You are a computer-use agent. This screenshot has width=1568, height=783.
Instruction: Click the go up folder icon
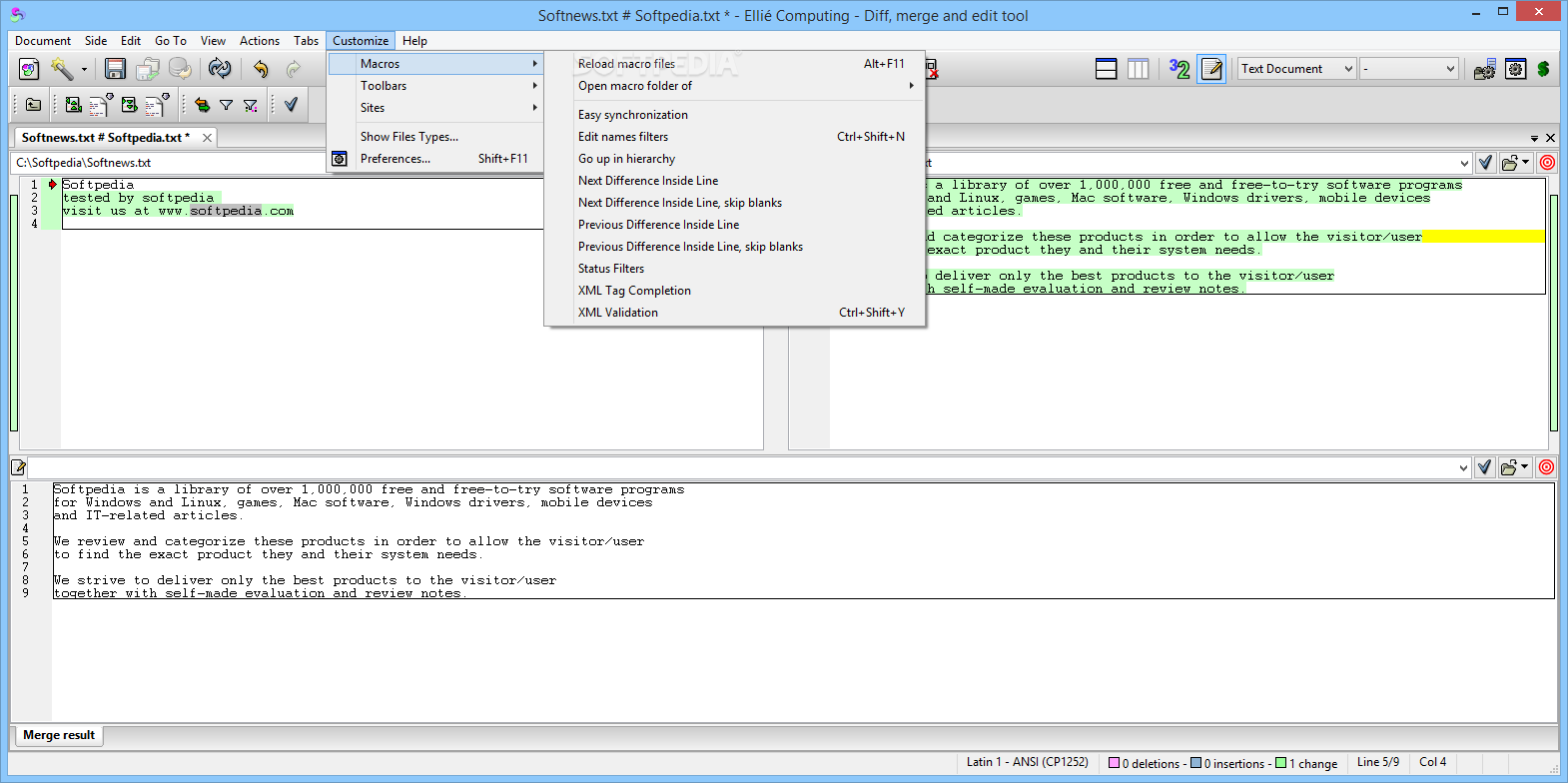click(x=33, y=104)
